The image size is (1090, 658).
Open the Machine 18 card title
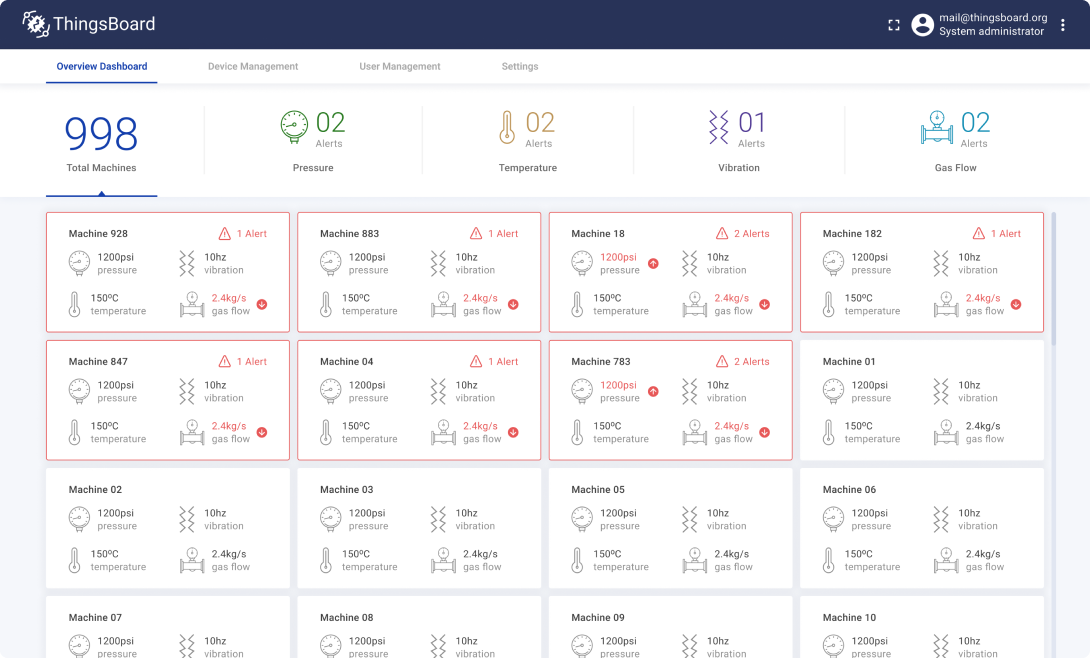(598, 233)
